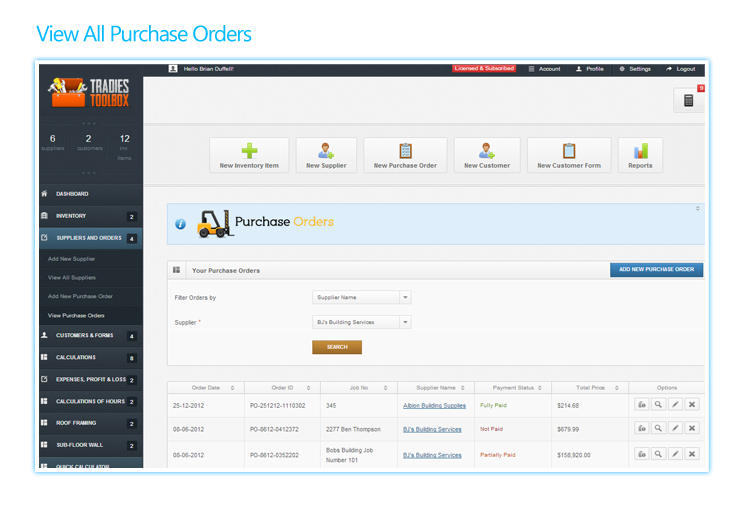Open the Albion Building Supplies link
738x526 pixels.
[x=434, y=405]
